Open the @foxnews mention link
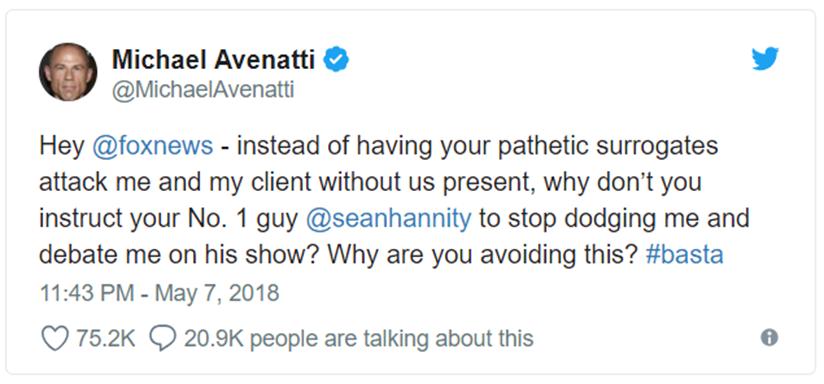Viewport: 824px width, 384px height. (x=152, y=146)
